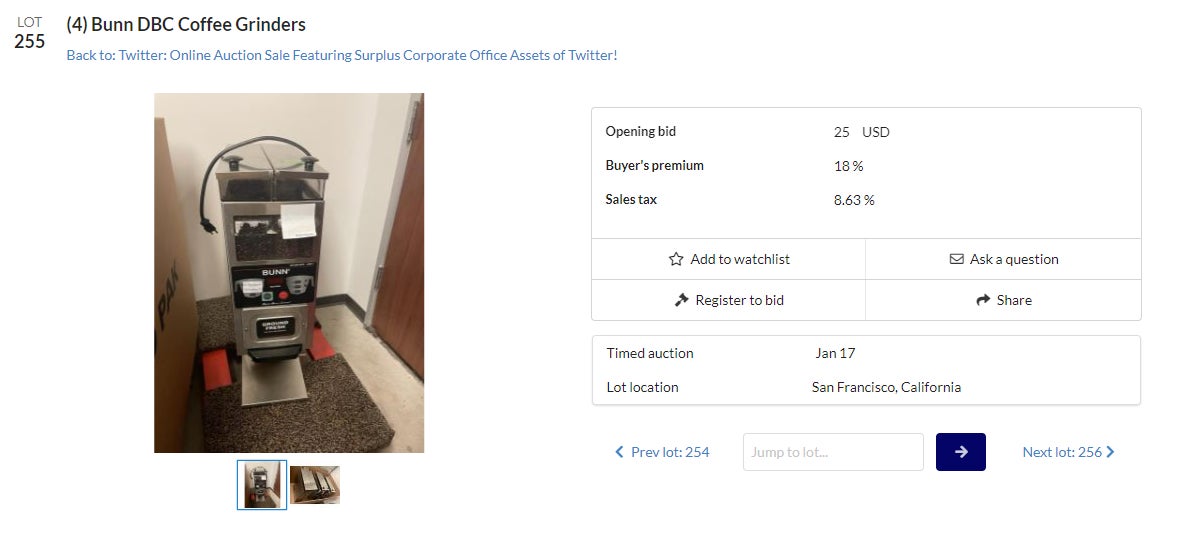
Task: Go to Next lot: 256
Action: [1062, 452]
